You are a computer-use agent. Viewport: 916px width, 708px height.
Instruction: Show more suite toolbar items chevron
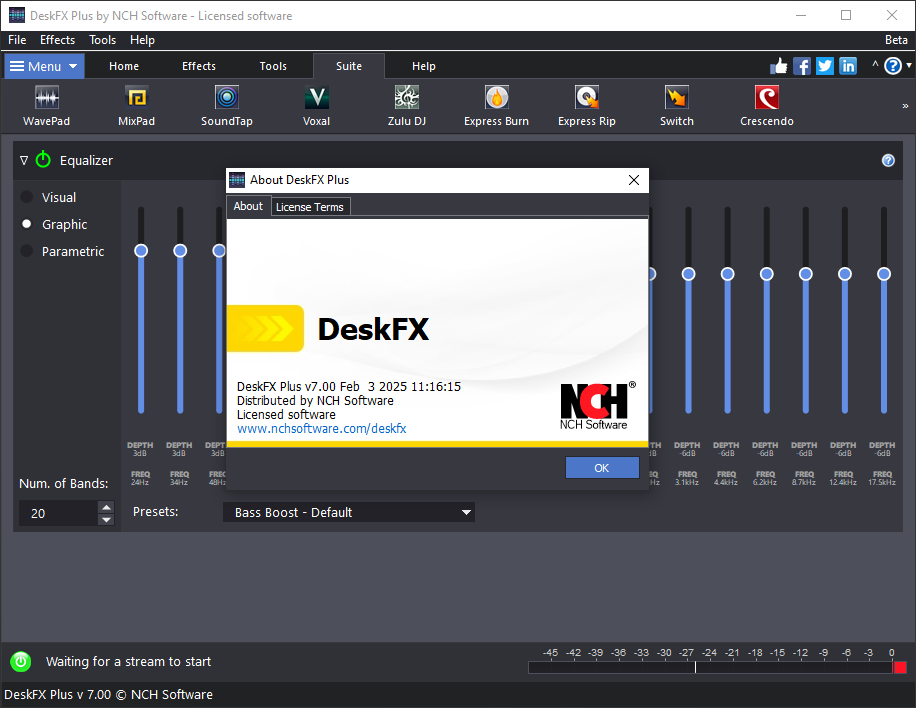[905, 106]
